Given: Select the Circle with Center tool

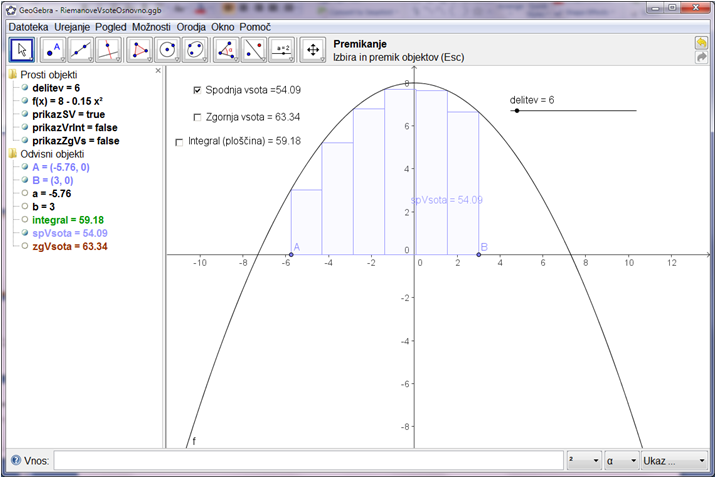Looking at the screenshot, I should (167, 50).
